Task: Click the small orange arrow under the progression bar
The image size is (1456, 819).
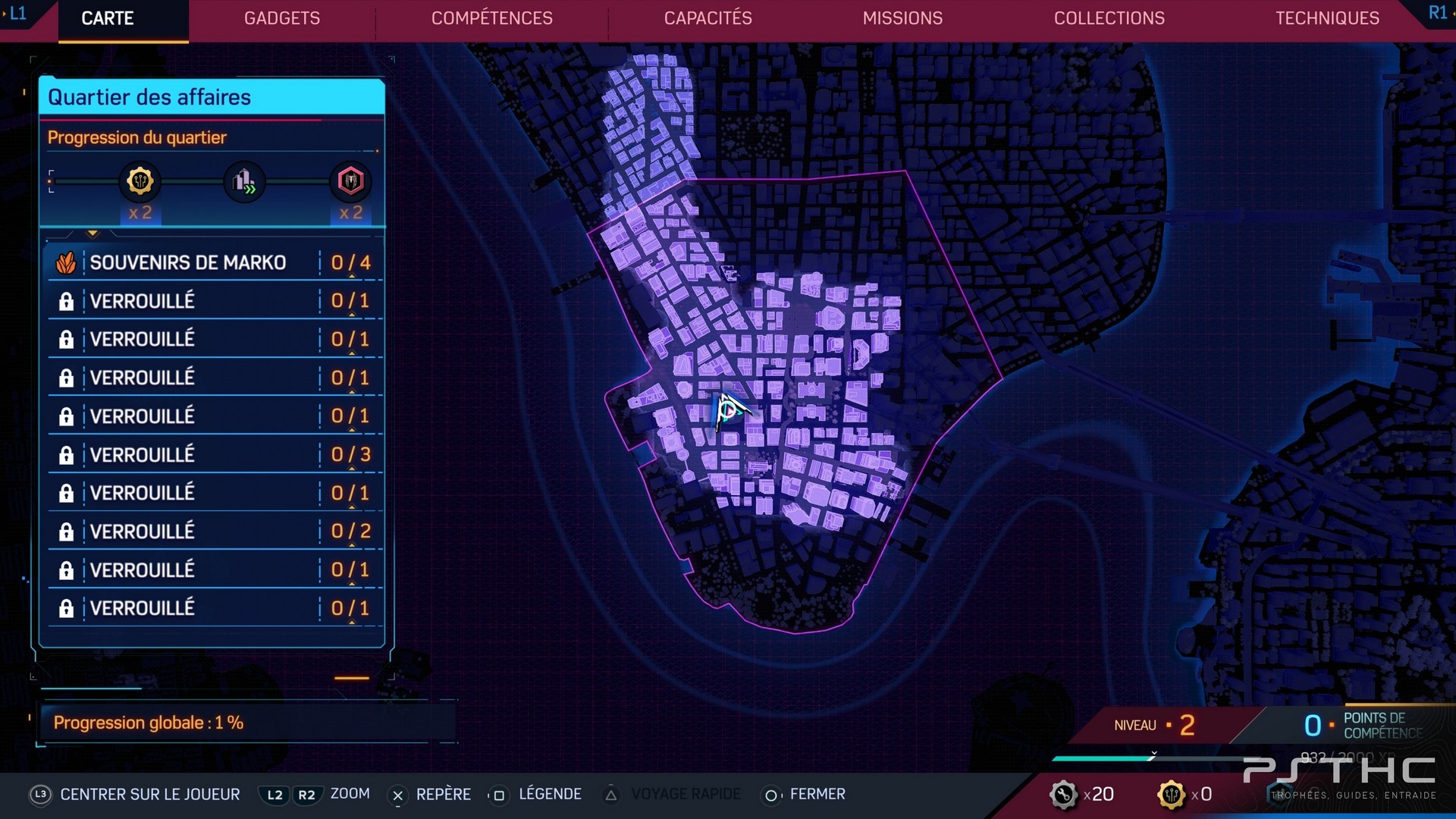Action: pyautogui.click(x=93, y=234)
